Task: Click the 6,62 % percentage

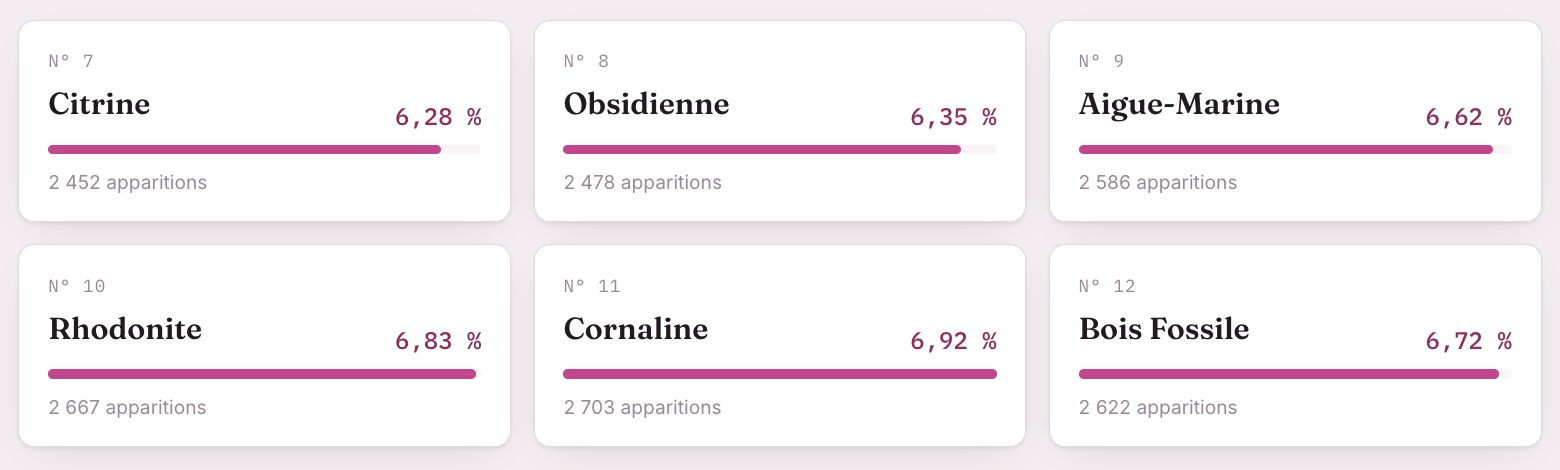Action: (1468, 117)
